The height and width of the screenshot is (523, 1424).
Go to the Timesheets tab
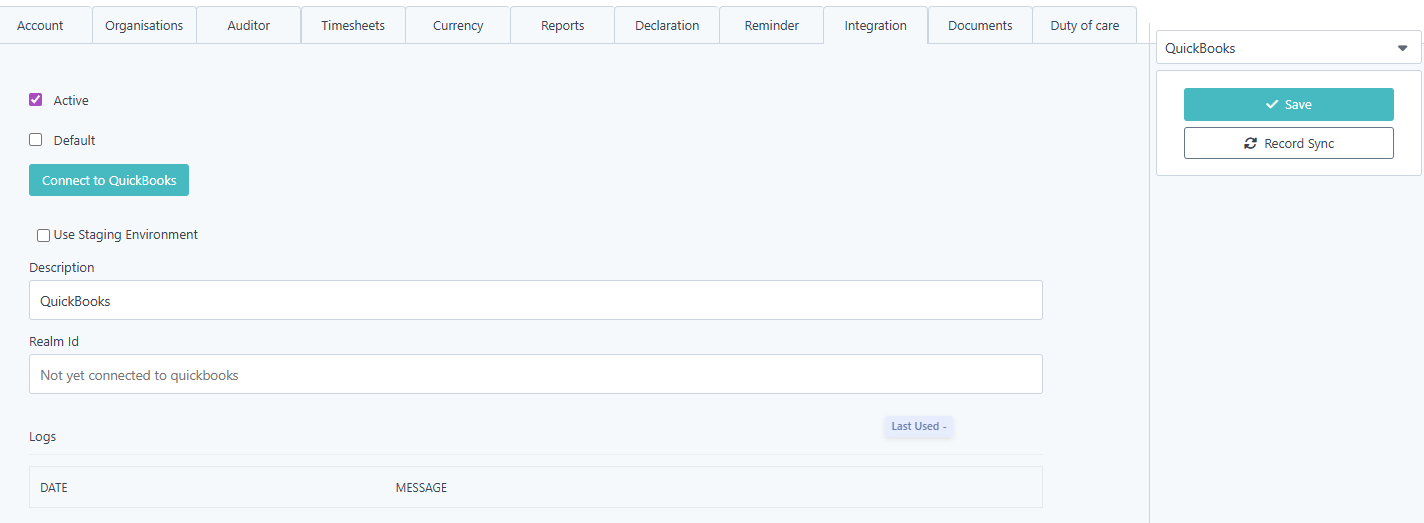[353, 25]
